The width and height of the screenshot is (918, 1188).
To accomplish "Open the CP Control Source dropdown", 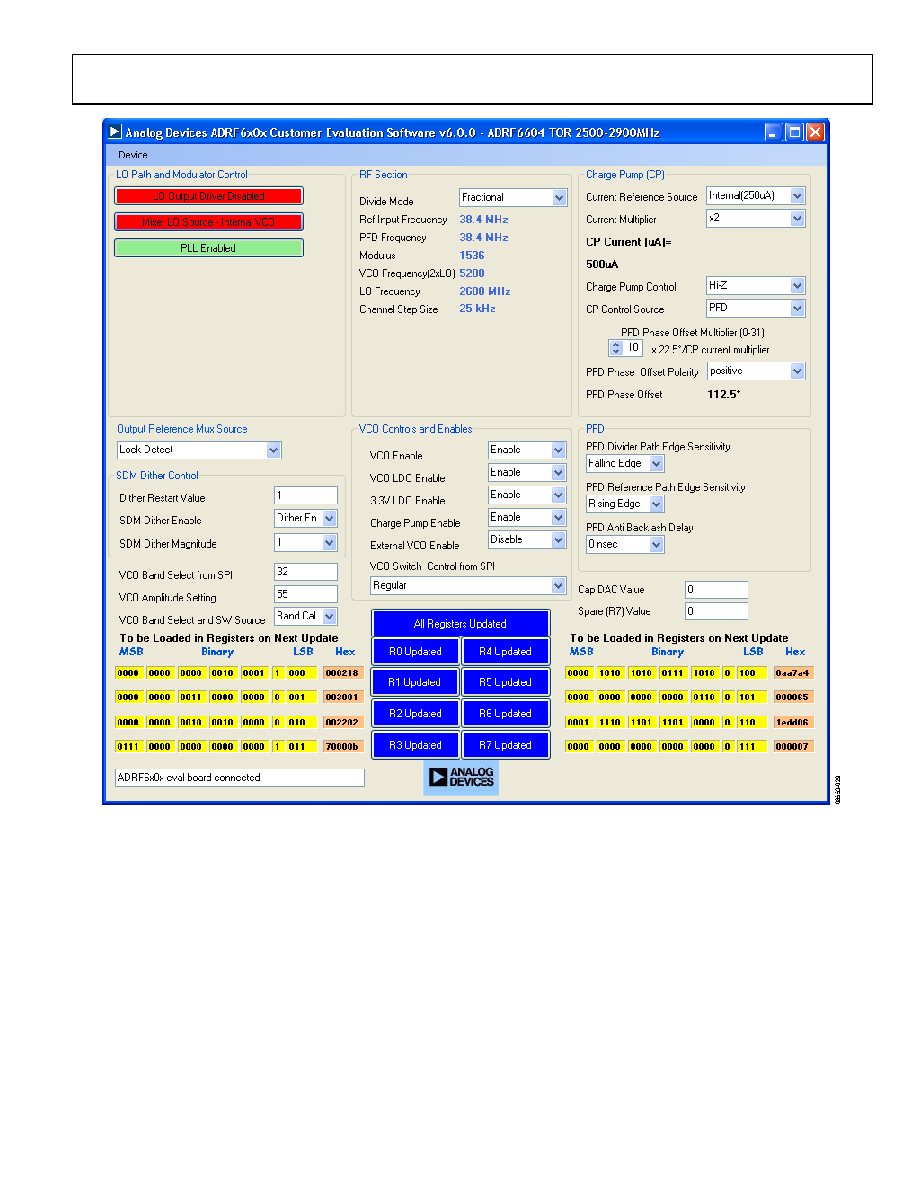I will 755,308.
